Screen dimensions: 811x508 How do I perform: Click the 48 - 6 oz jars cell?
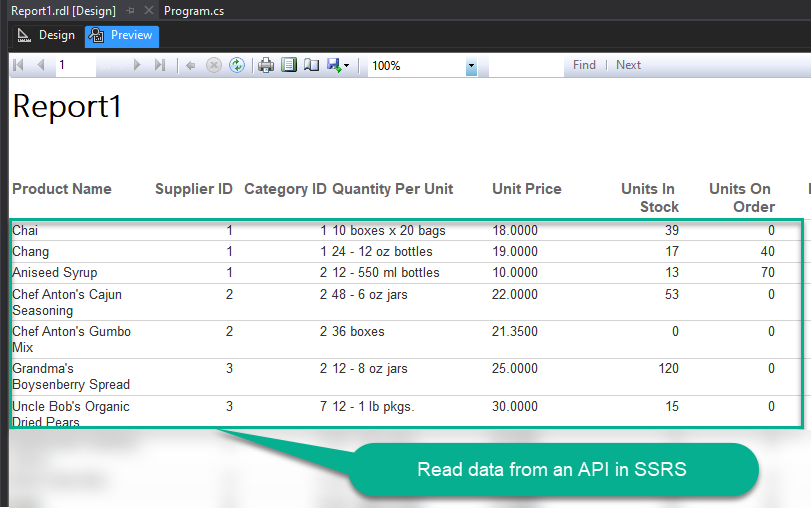(x=370, y=294)
